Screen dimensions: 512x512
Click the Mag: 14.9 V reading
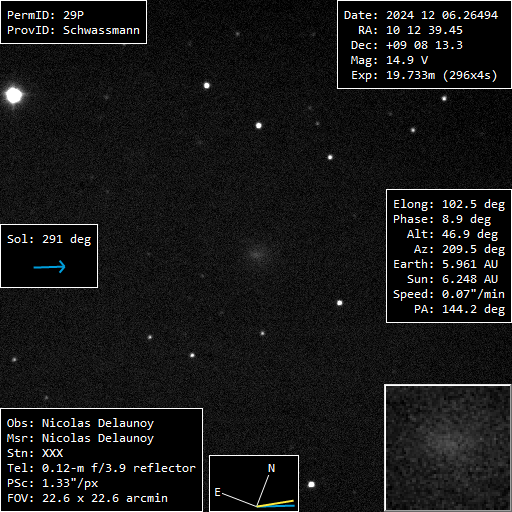(389, 60)
